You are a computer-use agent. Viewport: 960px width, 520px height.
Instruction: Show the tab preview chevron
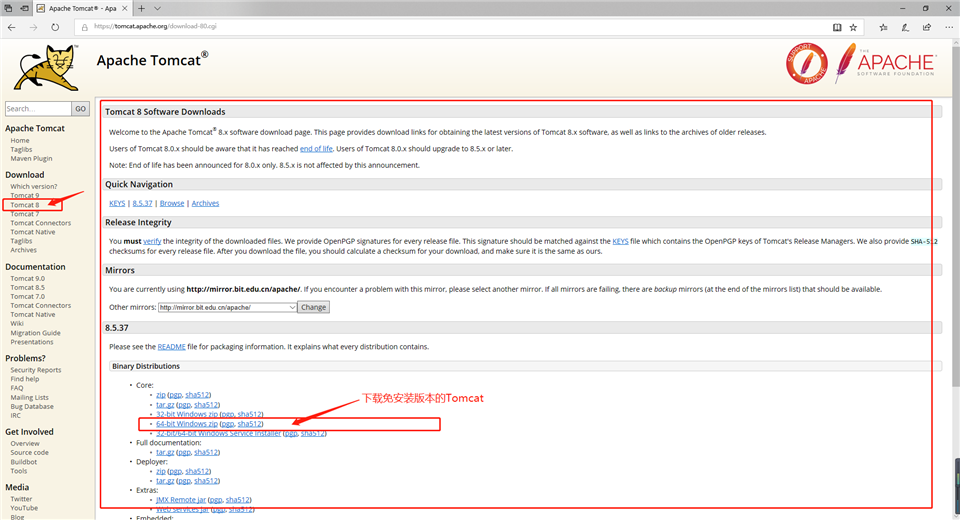(x=157, y=9)
